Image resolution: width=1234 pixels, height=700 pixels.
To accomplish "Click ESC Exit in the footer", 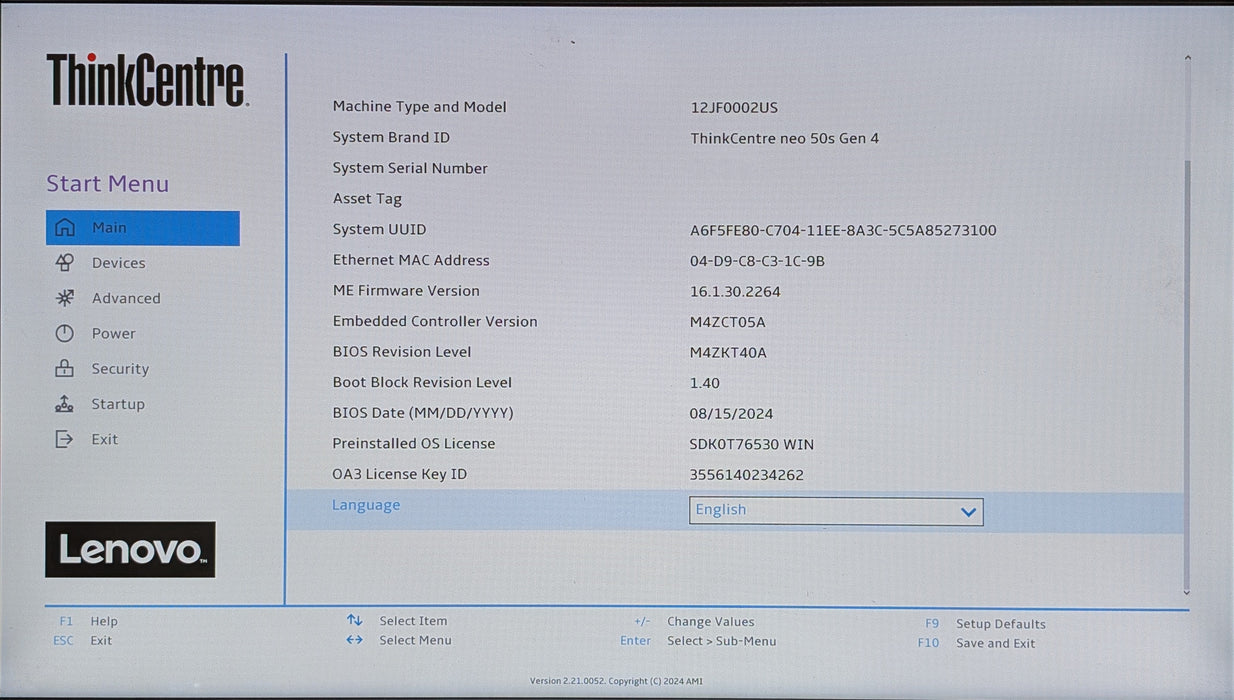I will coord(83,640).
